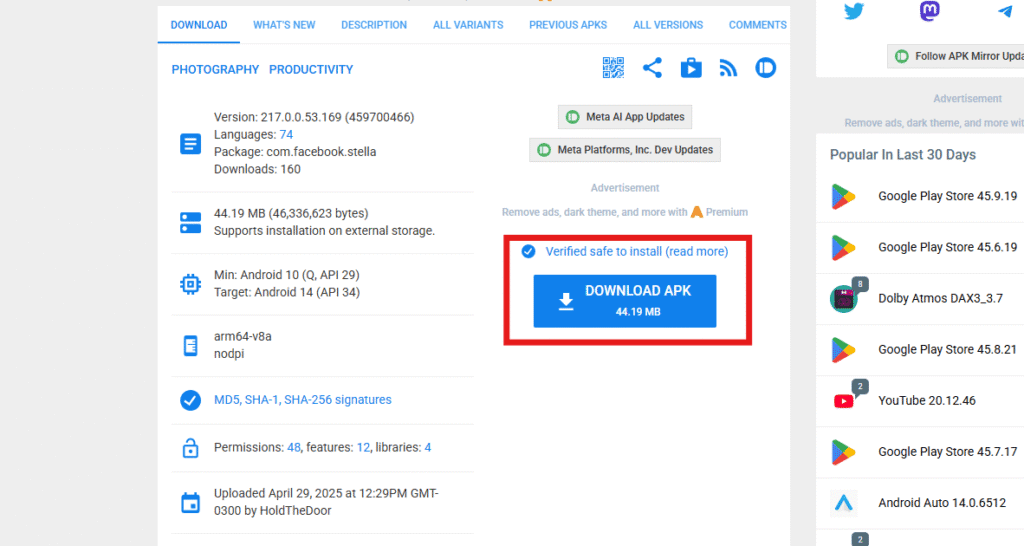Image resolution: width=1024 pixels, height=546 pixels.
Task: Click the 44.19 MB (46,336,623 bytes) text
Action: tap(291, 214)
